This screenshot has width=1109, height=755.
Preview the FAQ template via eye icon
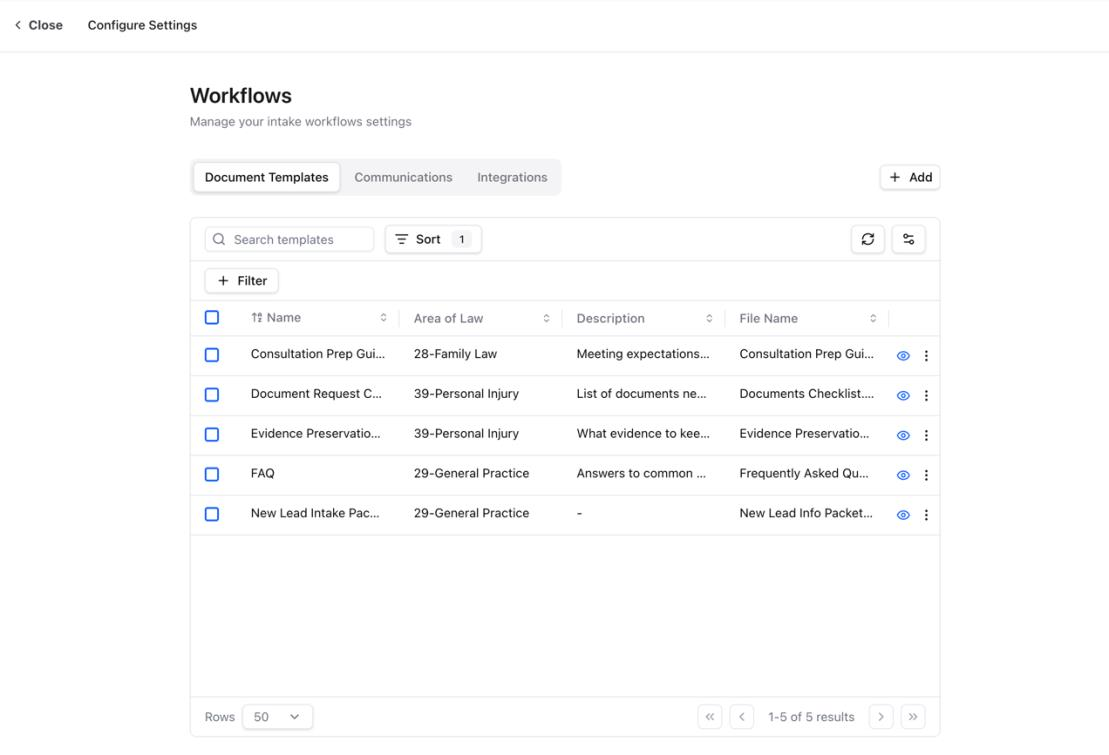pyautogui.click(x=903, y=476)
